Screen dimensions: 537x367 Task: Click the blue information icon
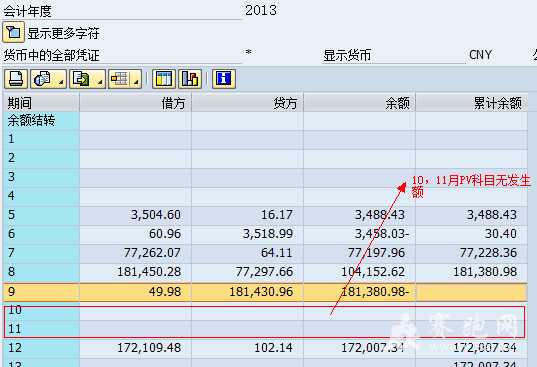pyautogui.click(x=224, y=79)
